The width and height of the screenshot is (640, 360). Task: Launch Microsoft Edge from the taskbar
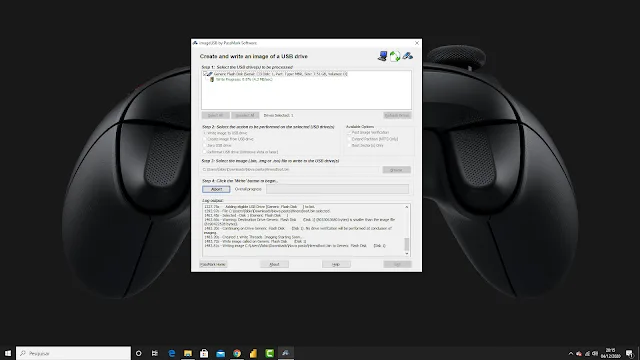(x=171, y=353)
